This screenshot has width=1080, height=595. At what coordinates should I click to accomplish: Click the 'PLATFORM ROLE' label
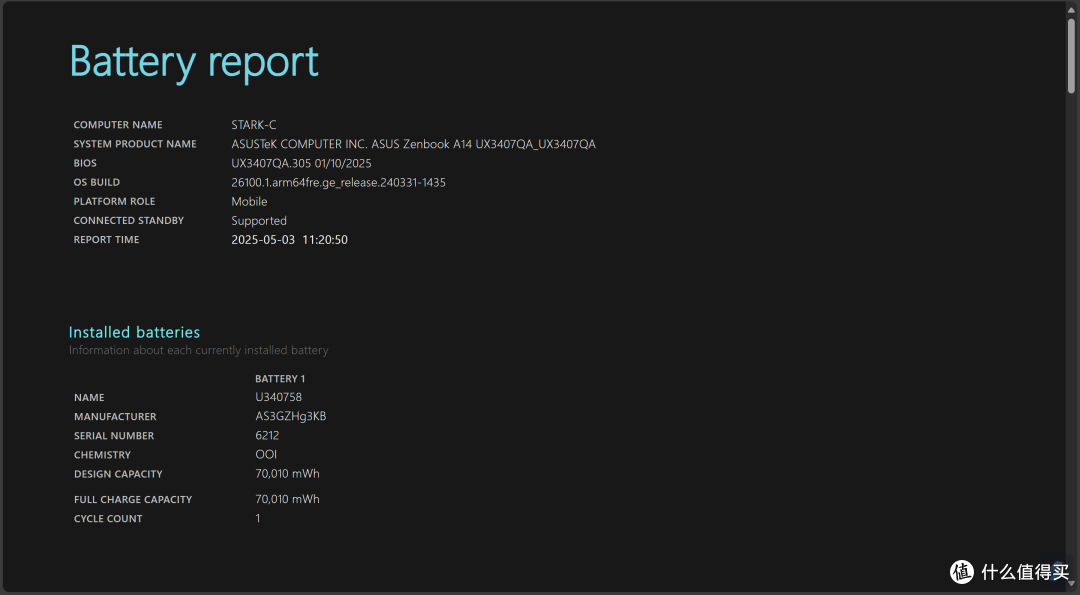[x=114, y=202]
